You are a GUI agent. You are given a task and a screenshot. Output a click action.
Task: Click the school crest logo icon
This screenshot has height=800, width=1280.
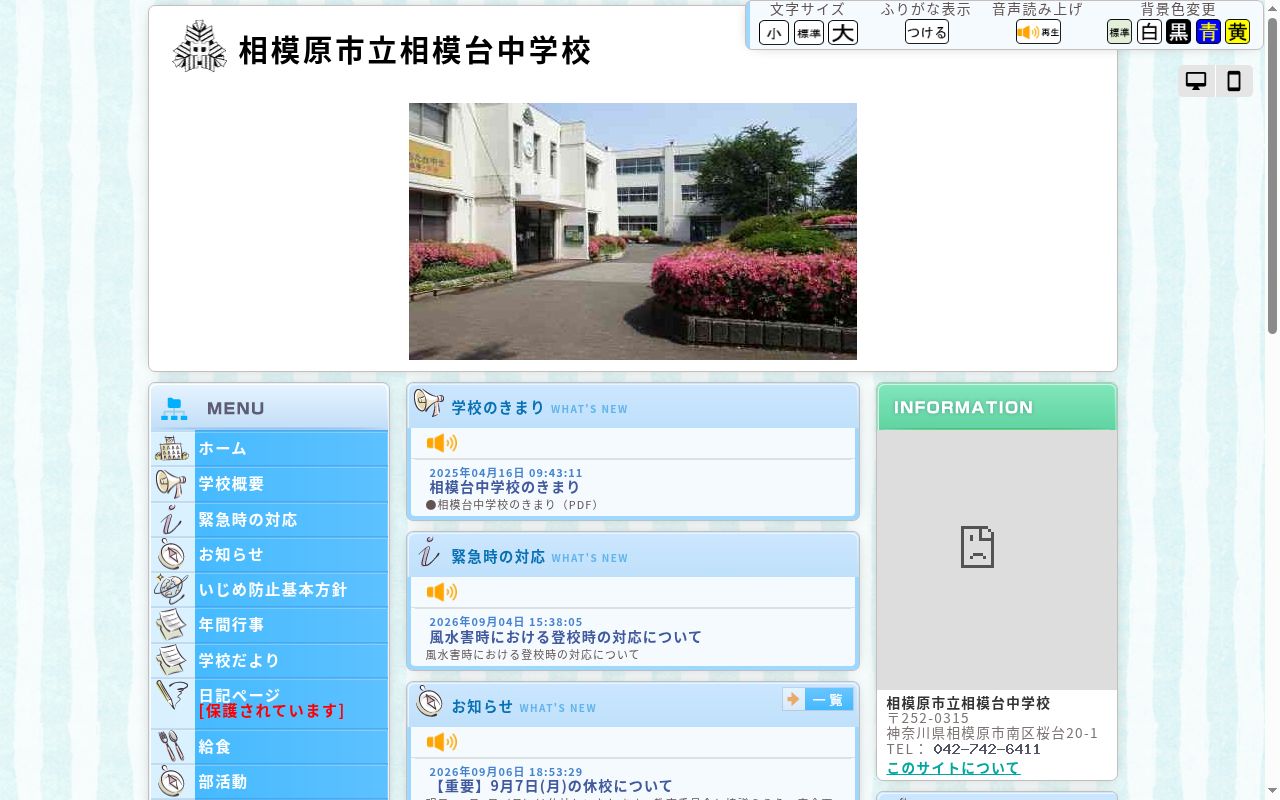pos(200,47)
